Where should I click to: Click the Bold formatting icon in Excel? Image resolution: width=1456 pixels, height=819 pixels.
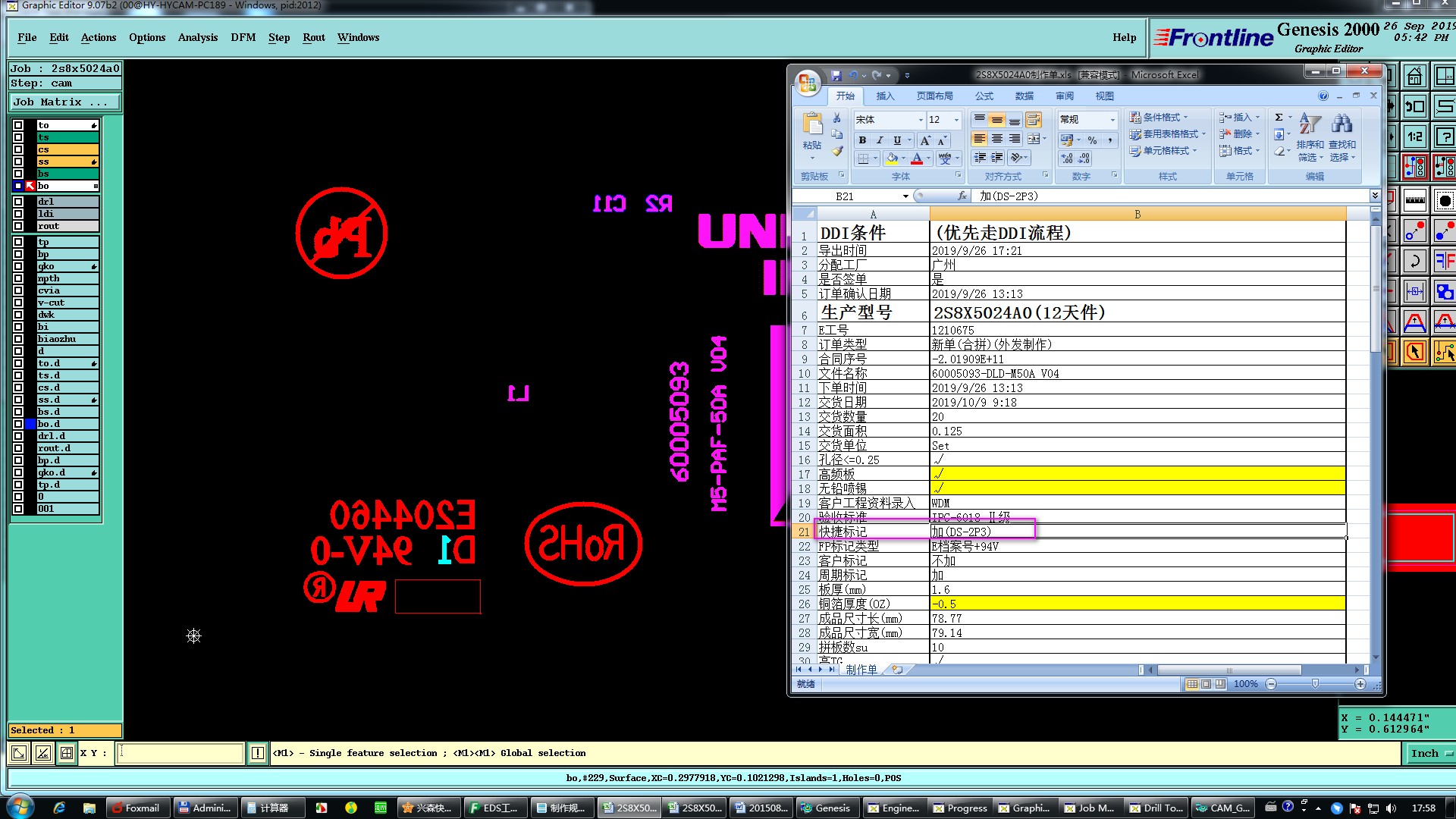point(862,140)
